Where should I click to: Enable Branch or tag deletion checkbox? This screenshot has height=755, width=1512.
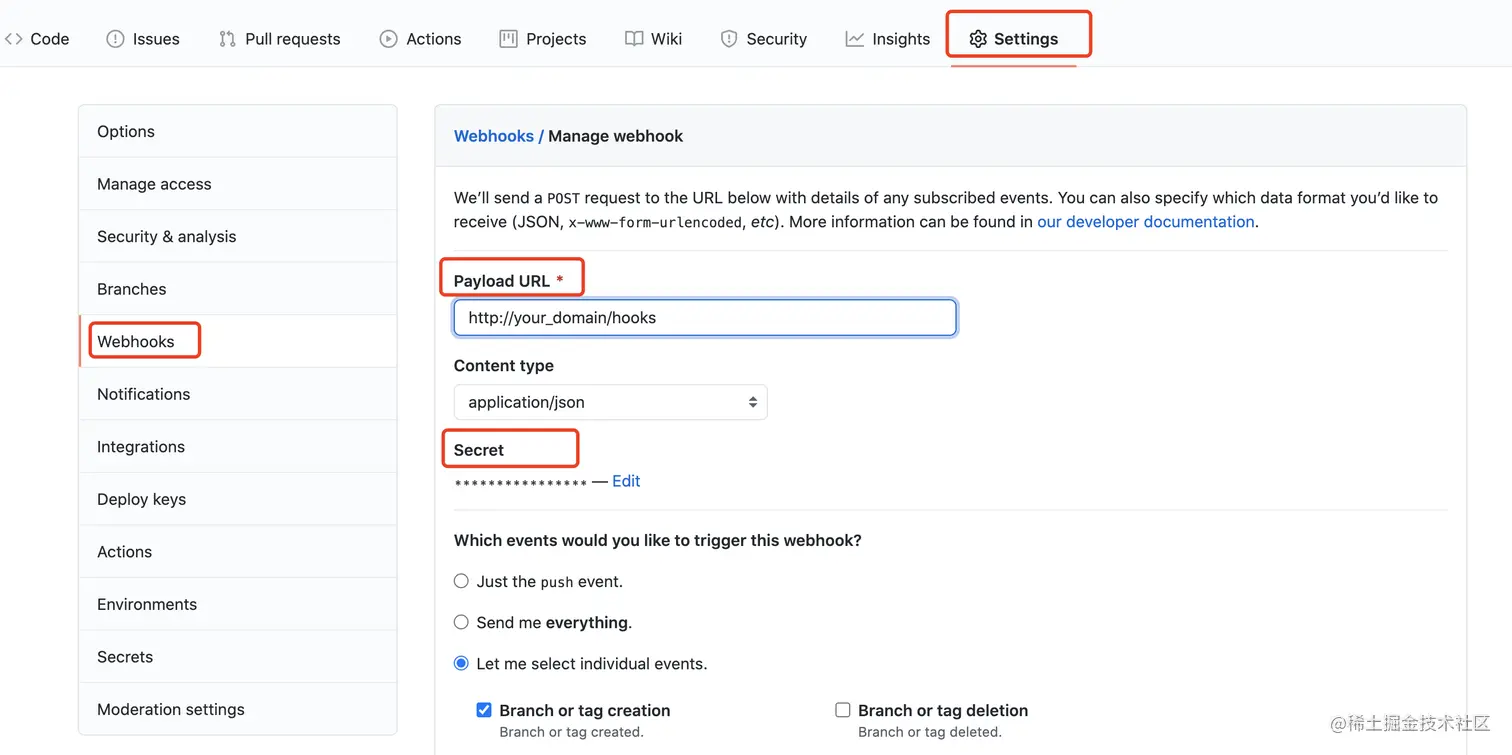click(x=843, y=710)
